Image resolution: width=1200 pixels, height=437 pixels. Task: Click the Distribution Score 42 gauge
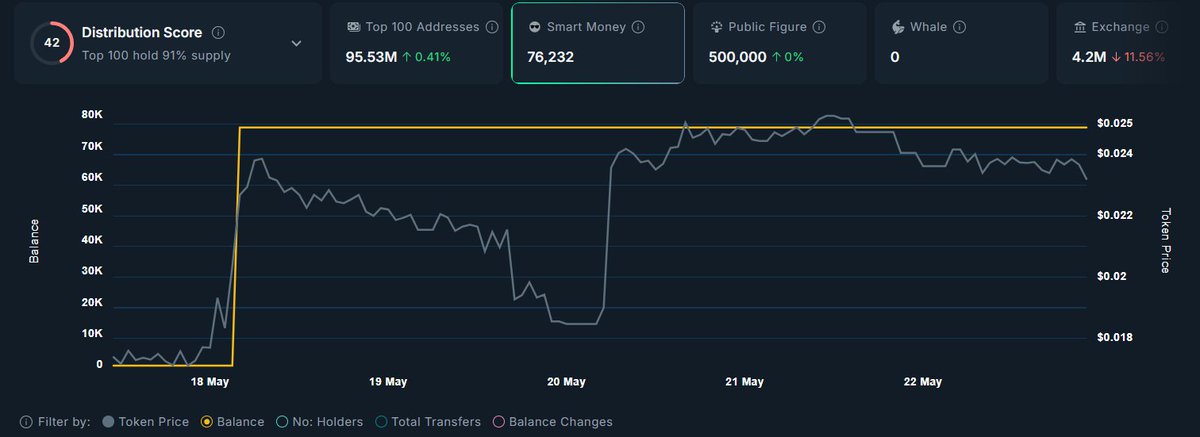tap(52, 43)
